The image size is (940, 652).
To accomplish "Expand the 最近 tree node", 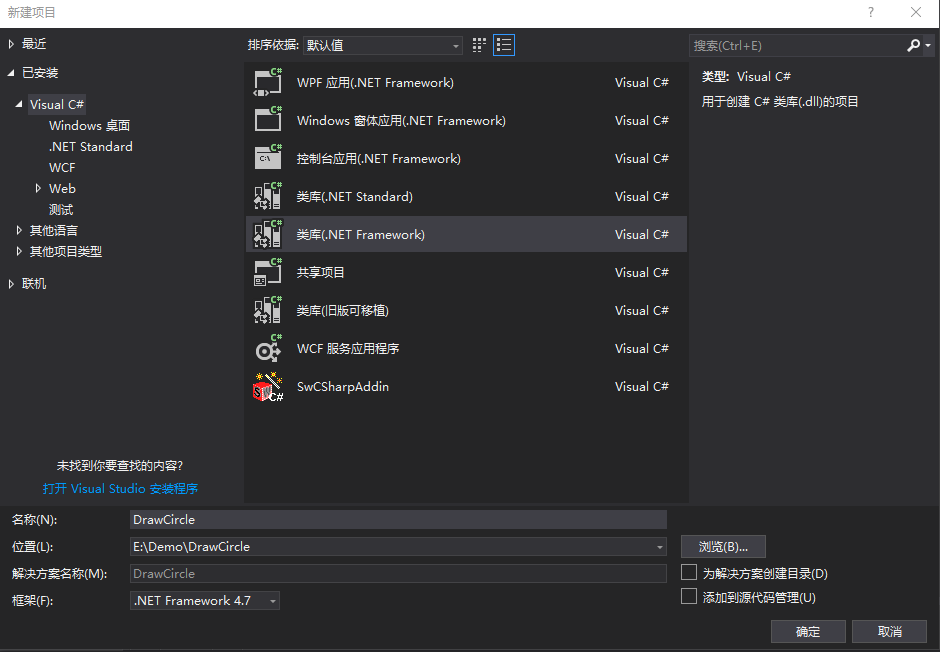I will (x=11, y=44).
